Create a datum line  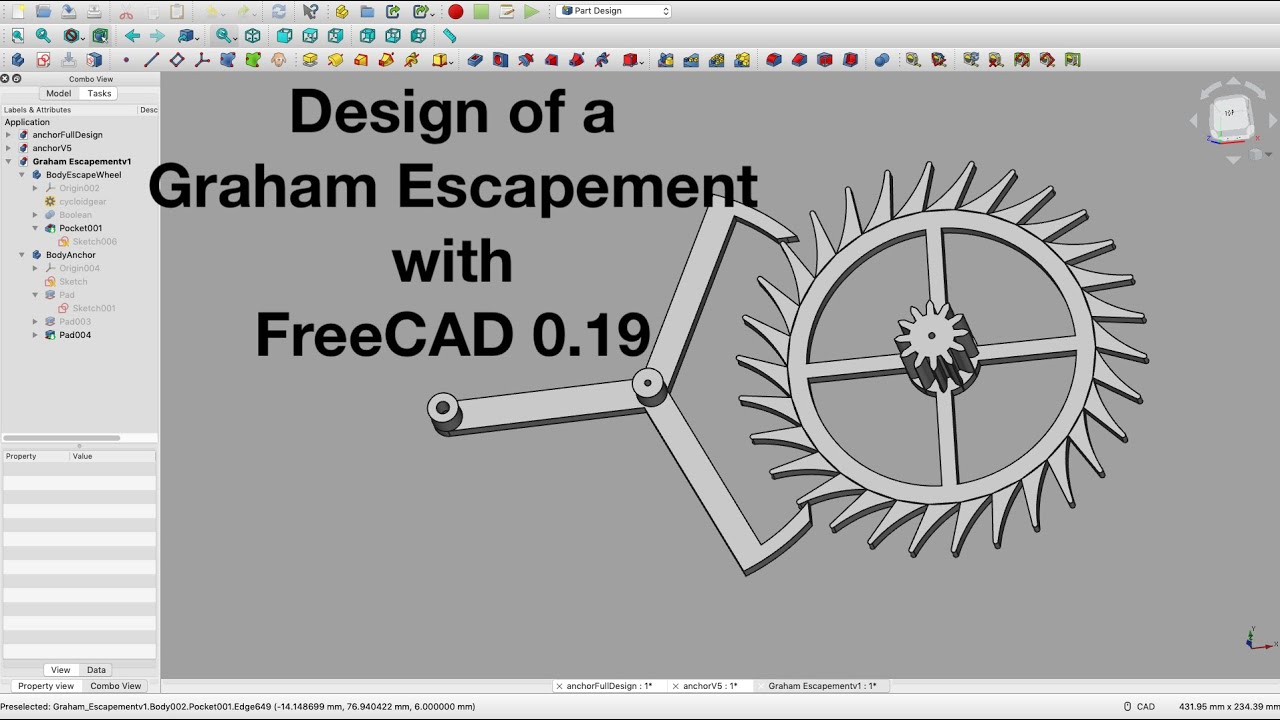(x=151, y=60)
